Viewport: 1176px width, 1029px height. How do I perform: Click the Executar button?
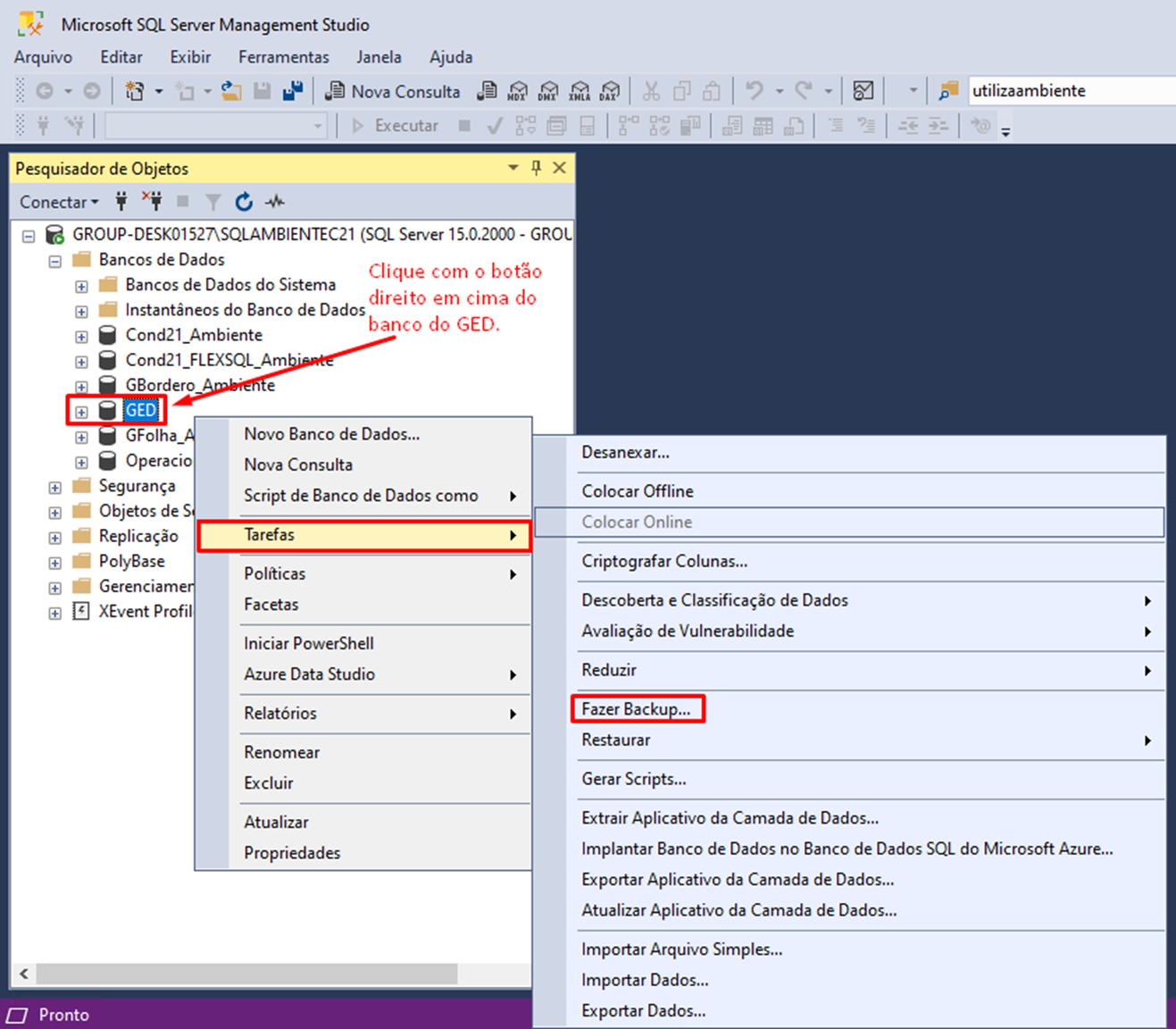click(x=395, y=126)
